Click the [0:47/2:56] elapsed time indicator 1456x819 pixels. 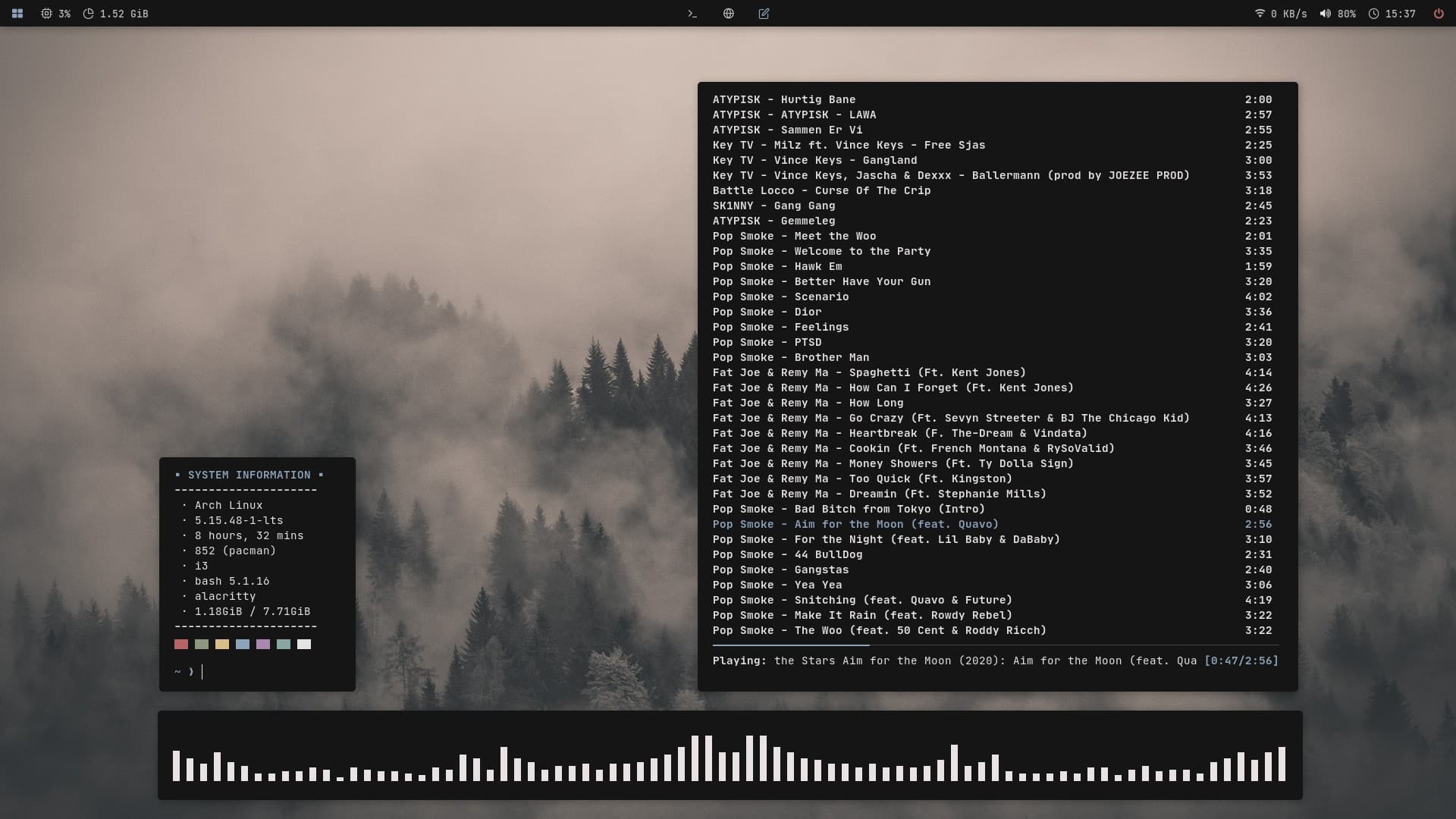(1241, 661)
